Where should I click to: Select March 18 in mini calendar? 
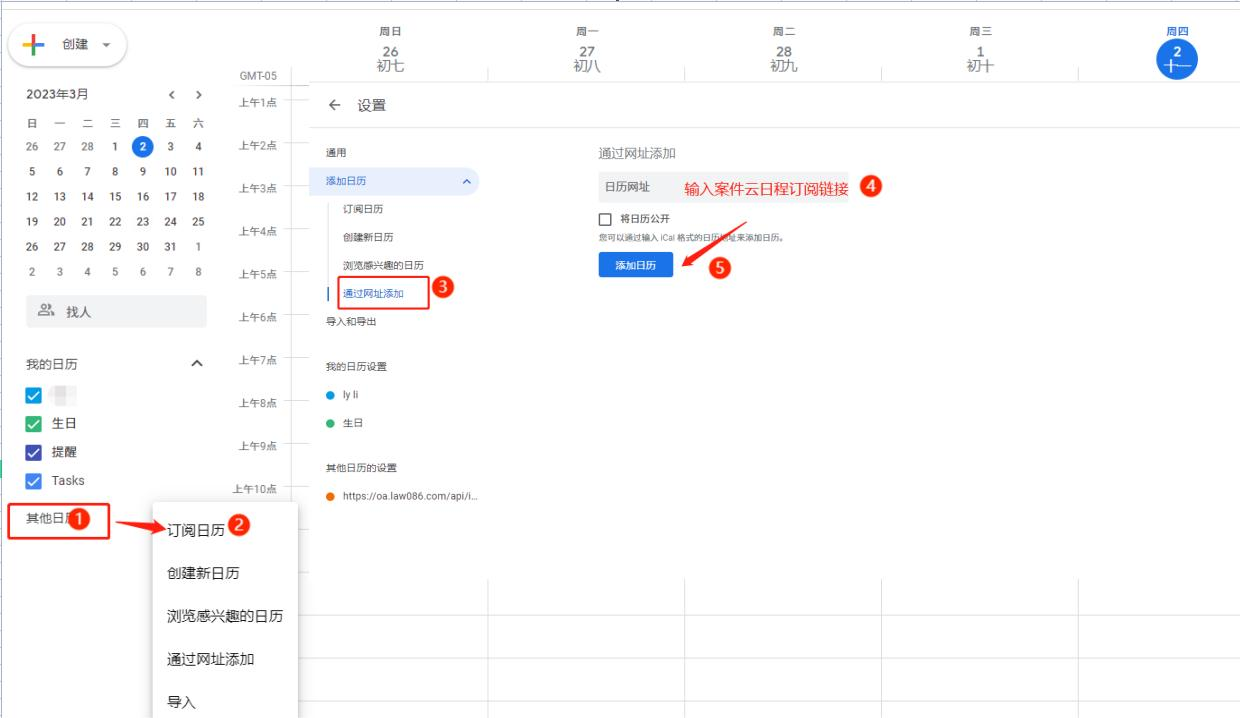[x=198, y=196]
